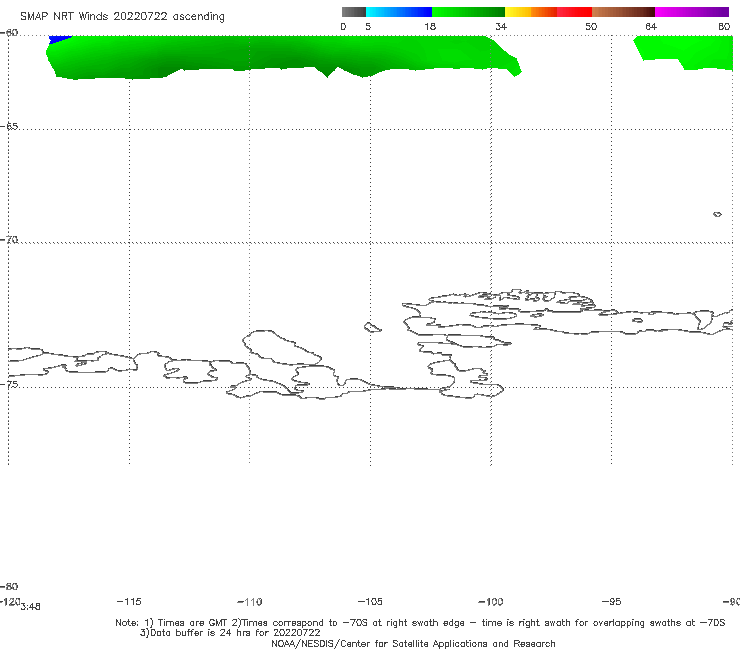Click the latitude label '-70'
740x650 pixels.
(x=9, y=240)
